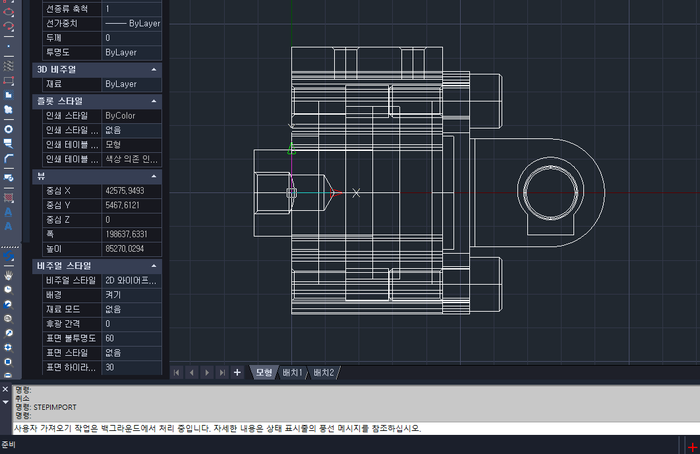
Task: Collapse the 비주얼 스타일 section
Action: coord(154,266)
